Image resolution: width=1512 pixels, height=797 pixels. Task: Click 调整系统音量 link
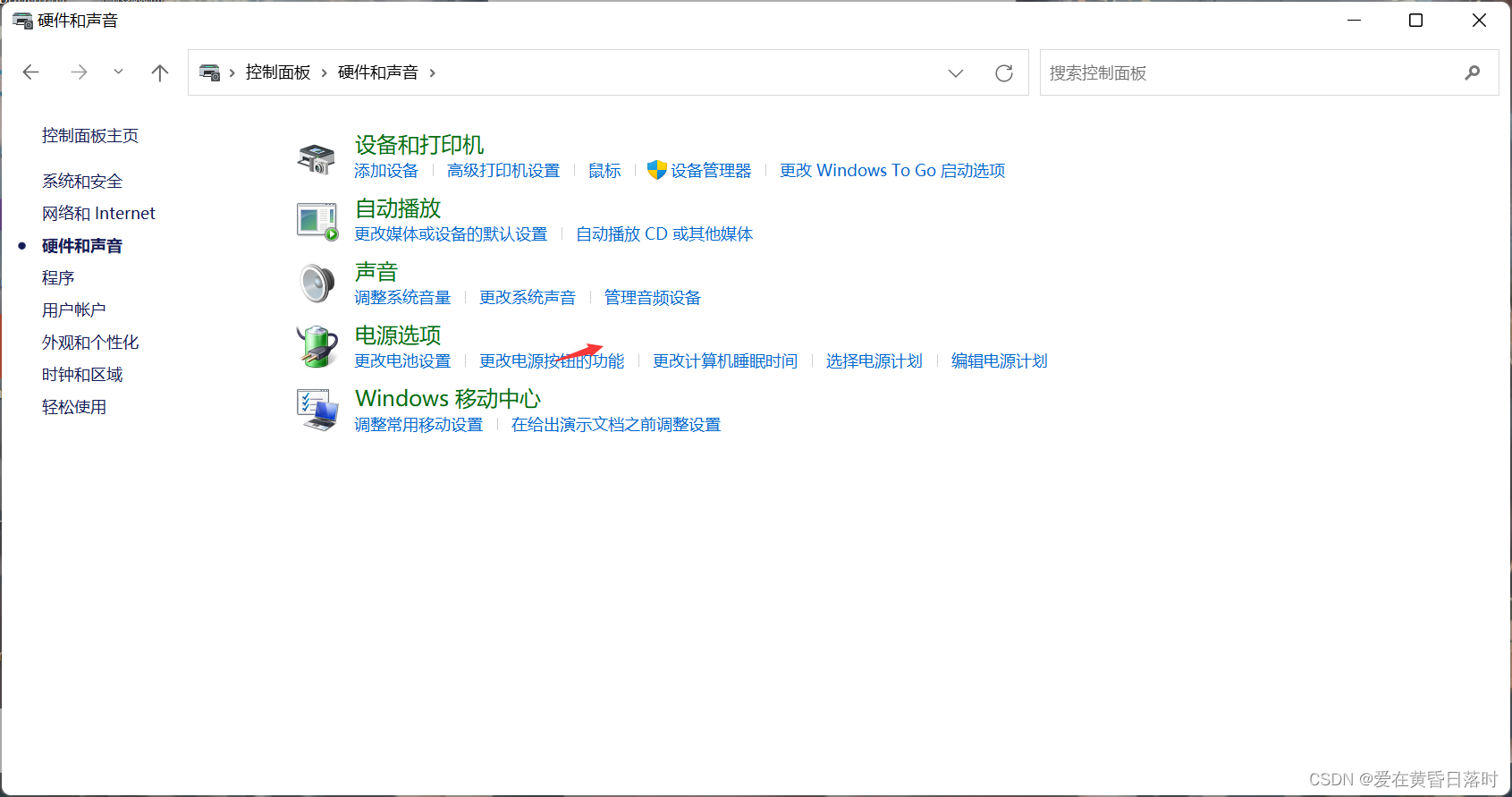(x=402, y=298)
